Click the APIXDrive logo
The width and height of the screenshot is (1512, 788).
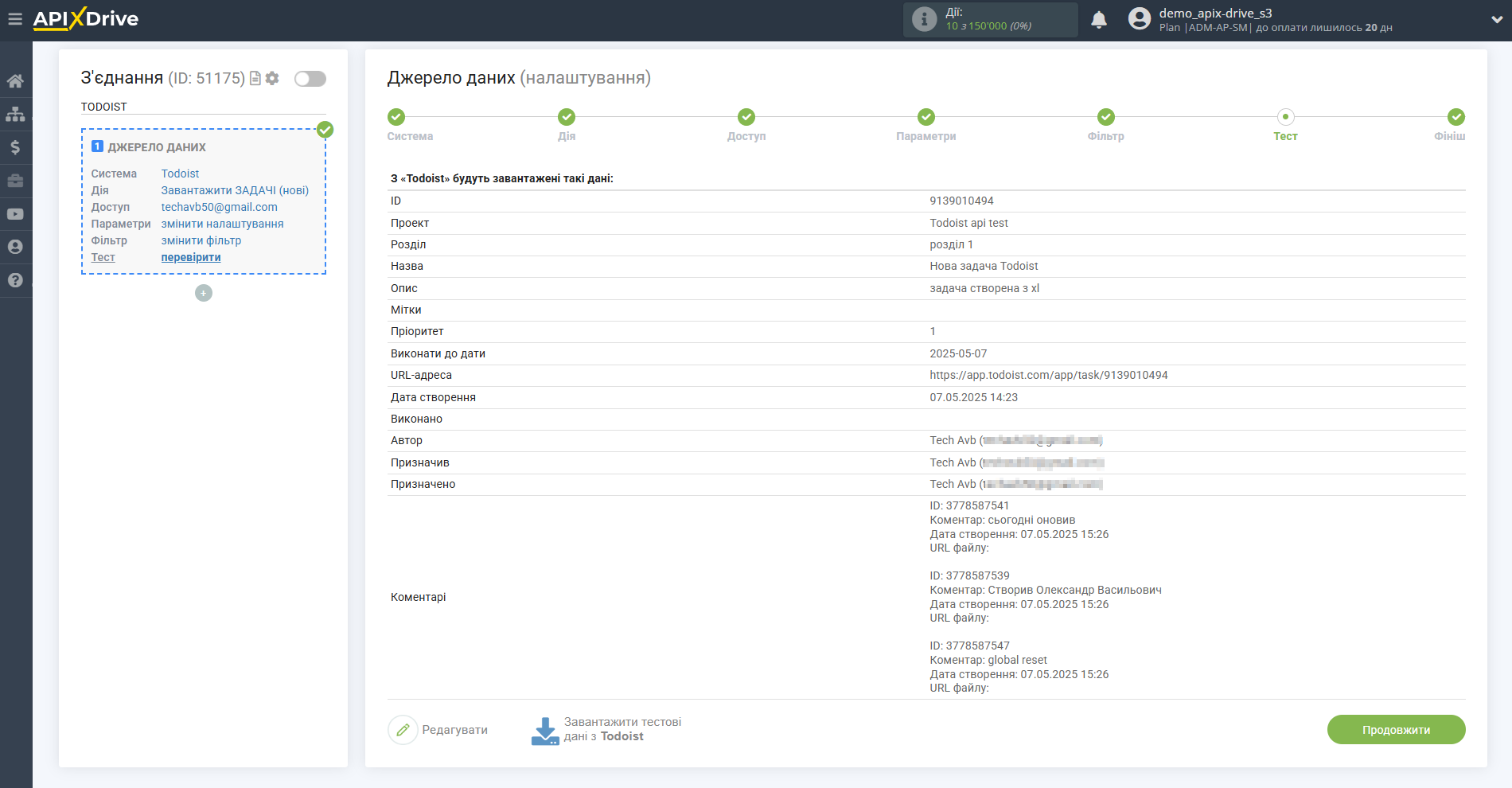tap(86, 19)
